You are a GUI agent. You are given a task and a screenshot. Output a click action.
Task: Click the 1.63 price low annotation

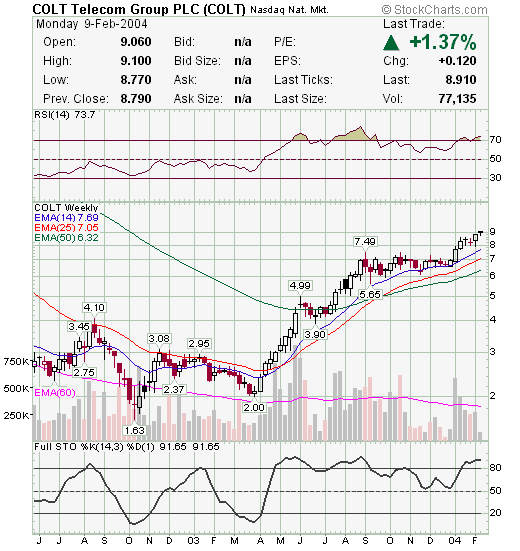pos(135,430)
